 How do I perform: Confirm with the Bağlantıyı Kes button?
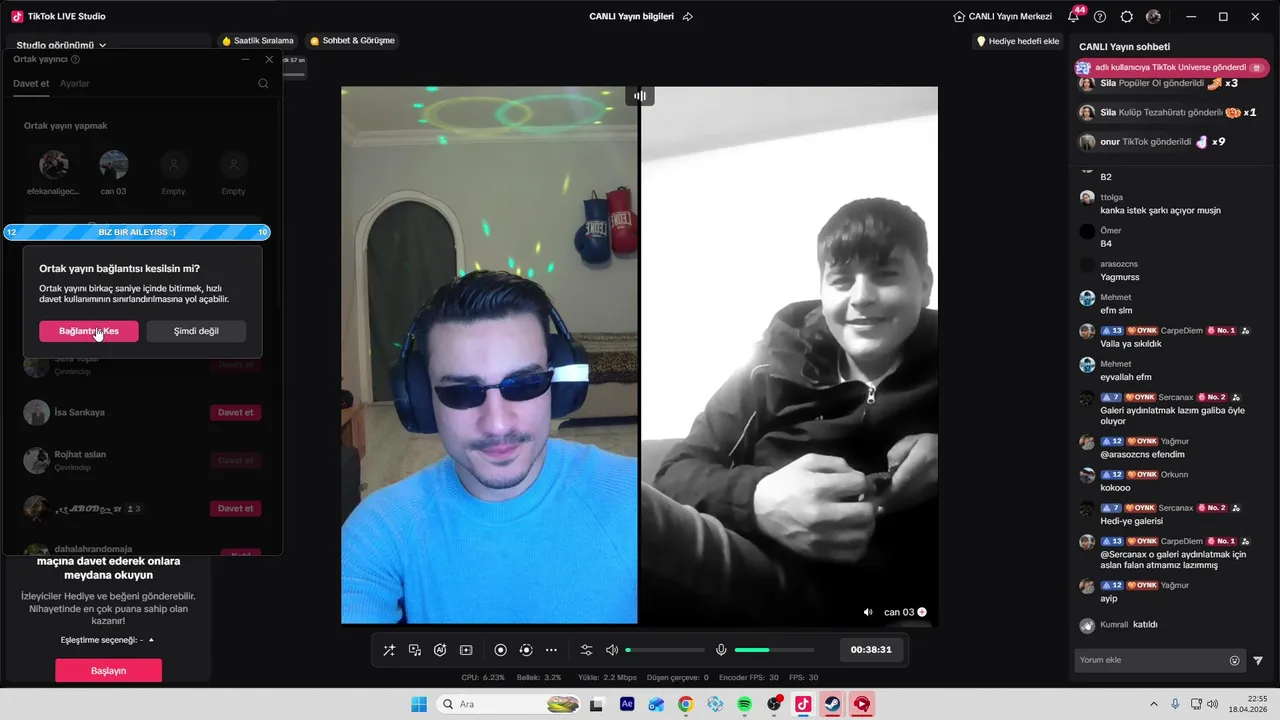point(89,331)
